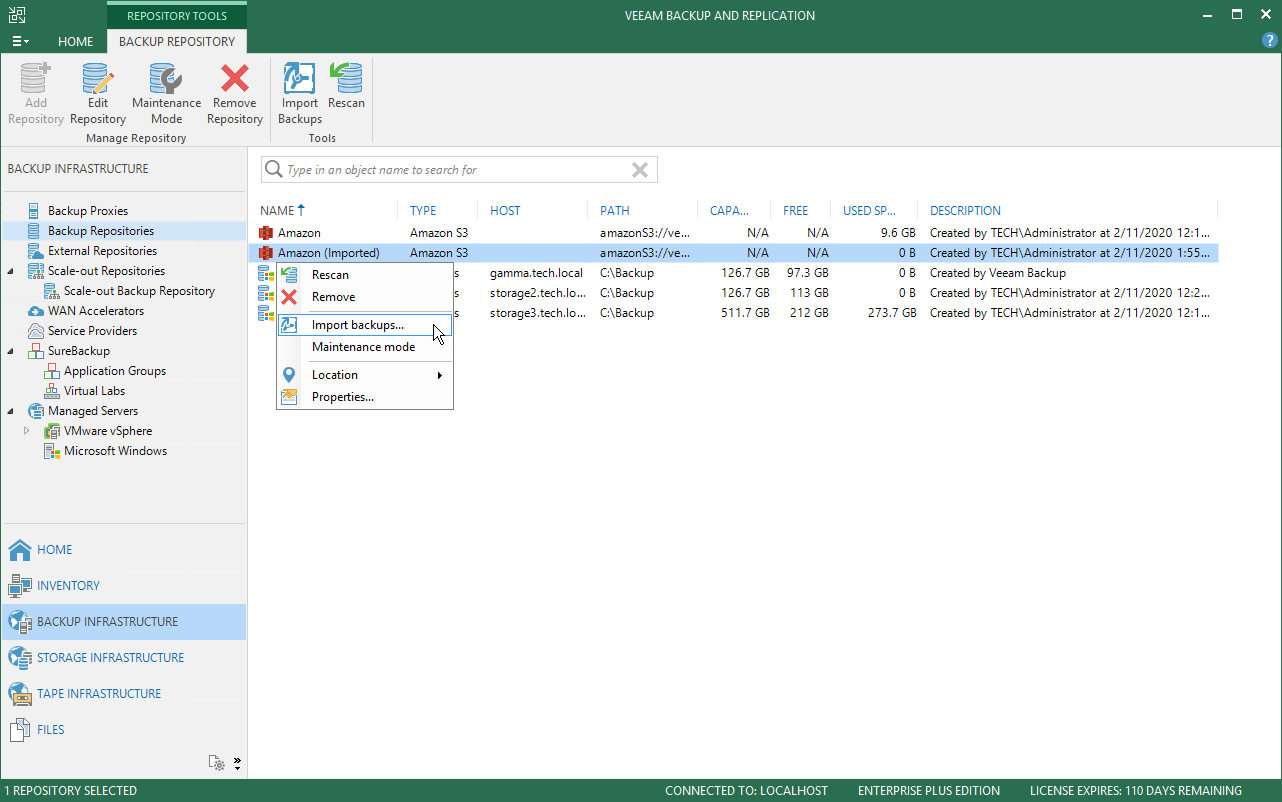Click Import Backups in the ribbon
The width and height of the screenshot is (1282, 802).
(300, 94)
